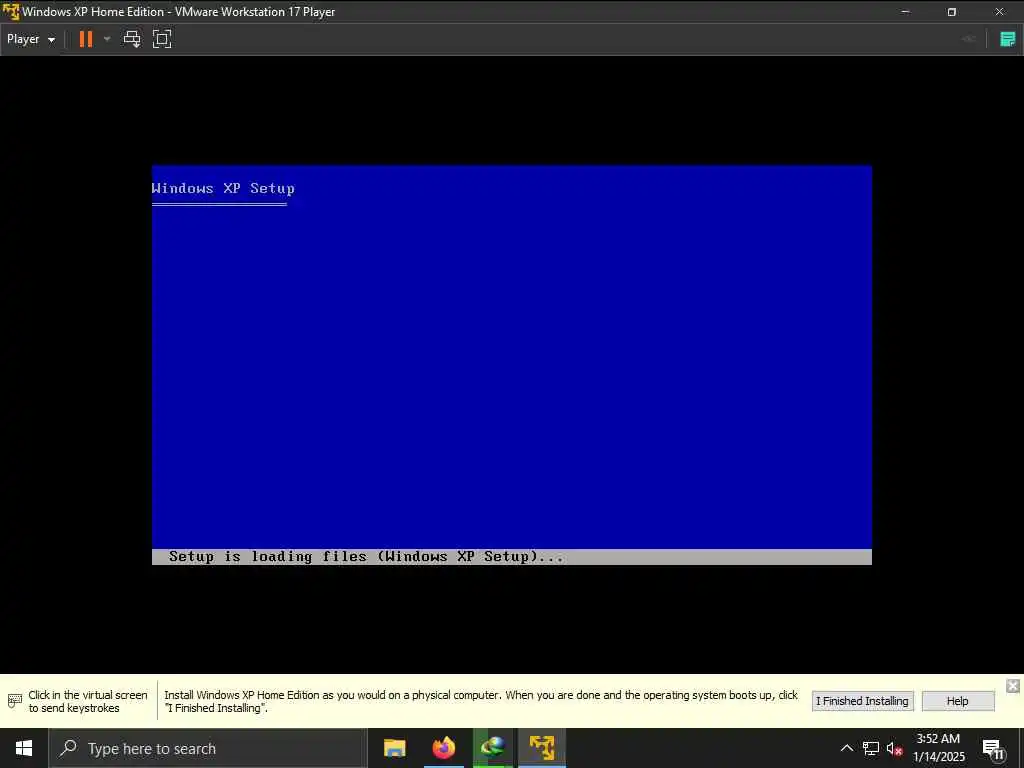
Task: Send Ctrl+Alt+Del to the virtual machine
Action: click(x=132, y=39)
